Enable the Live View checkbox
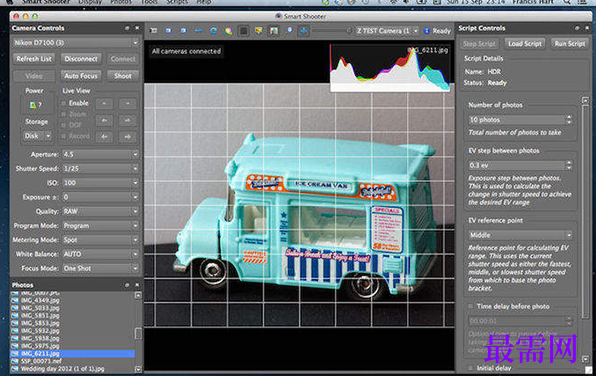This screenshot has height=380, width=596. [64, 103]
